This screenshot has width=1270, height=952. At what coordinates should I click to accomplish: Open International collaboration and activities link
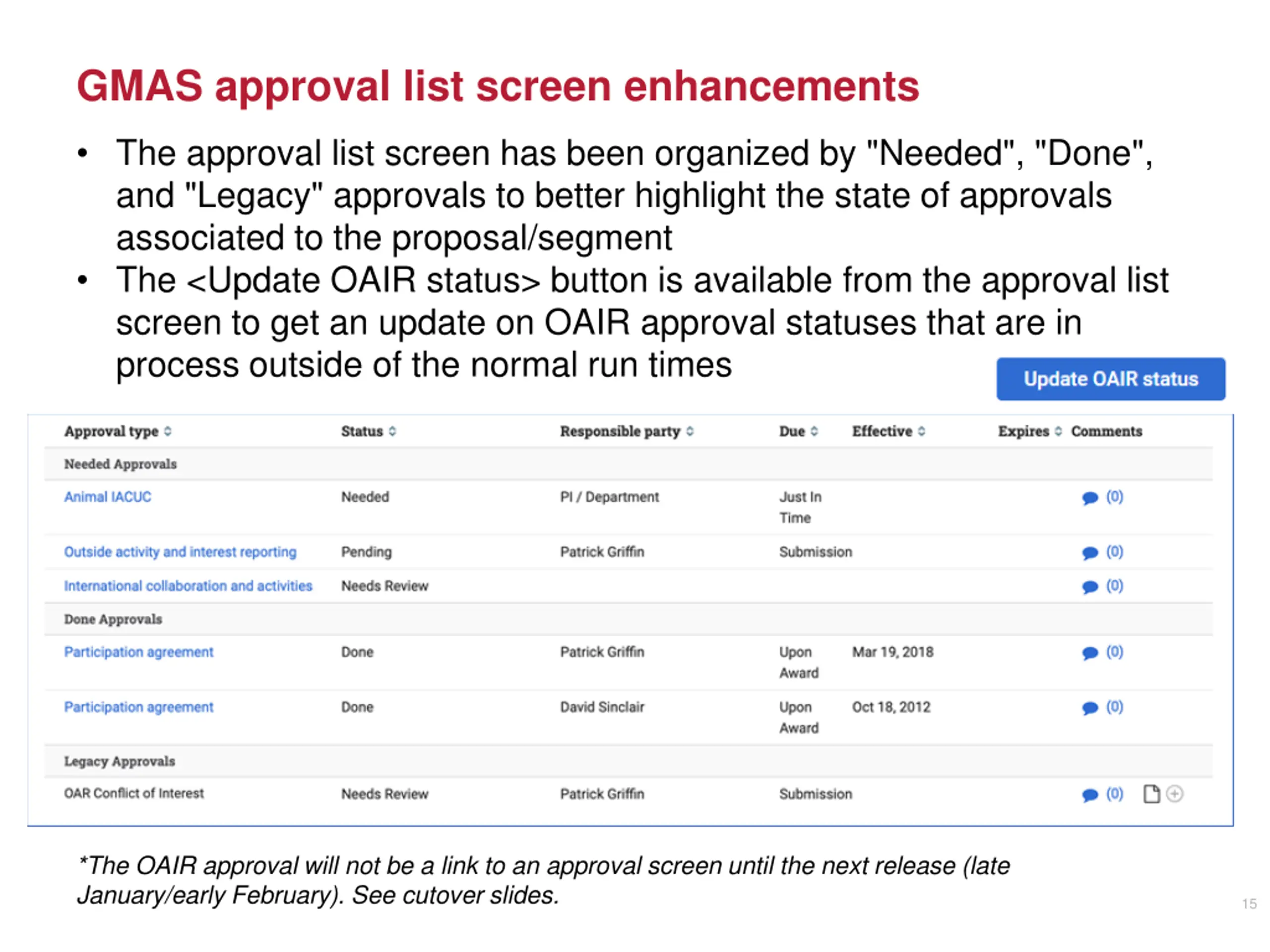pos(188,586)
